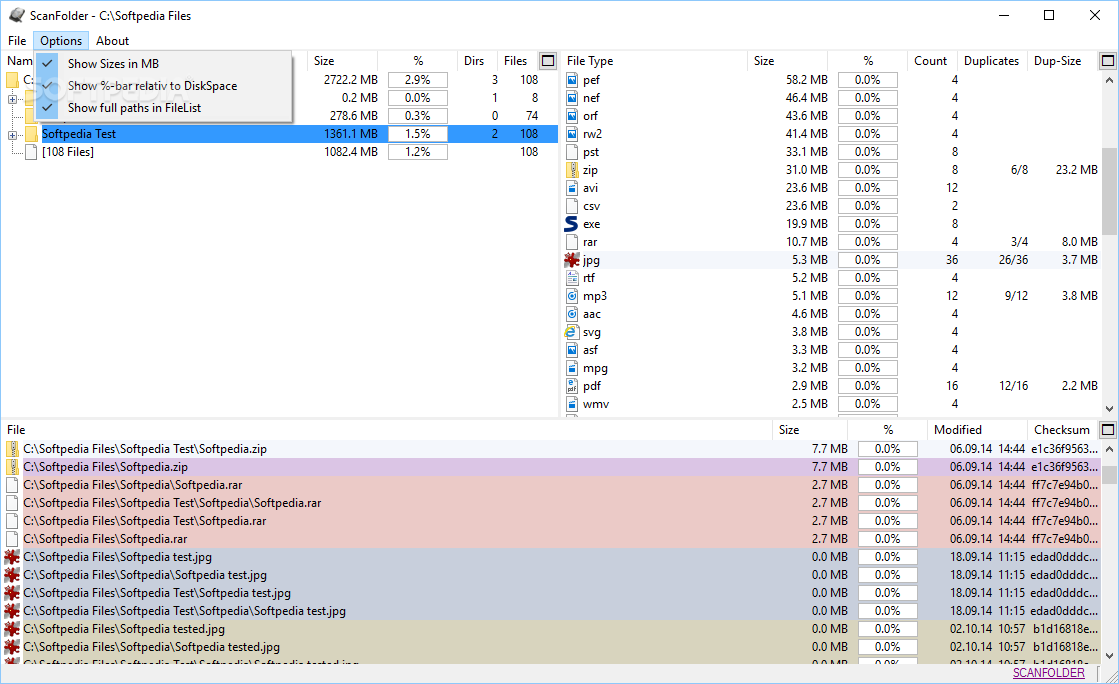The width and height of the screenshot is (1119, 684).
Task: Click the mp3 file type icon
Action: click(x=572, y=296)
